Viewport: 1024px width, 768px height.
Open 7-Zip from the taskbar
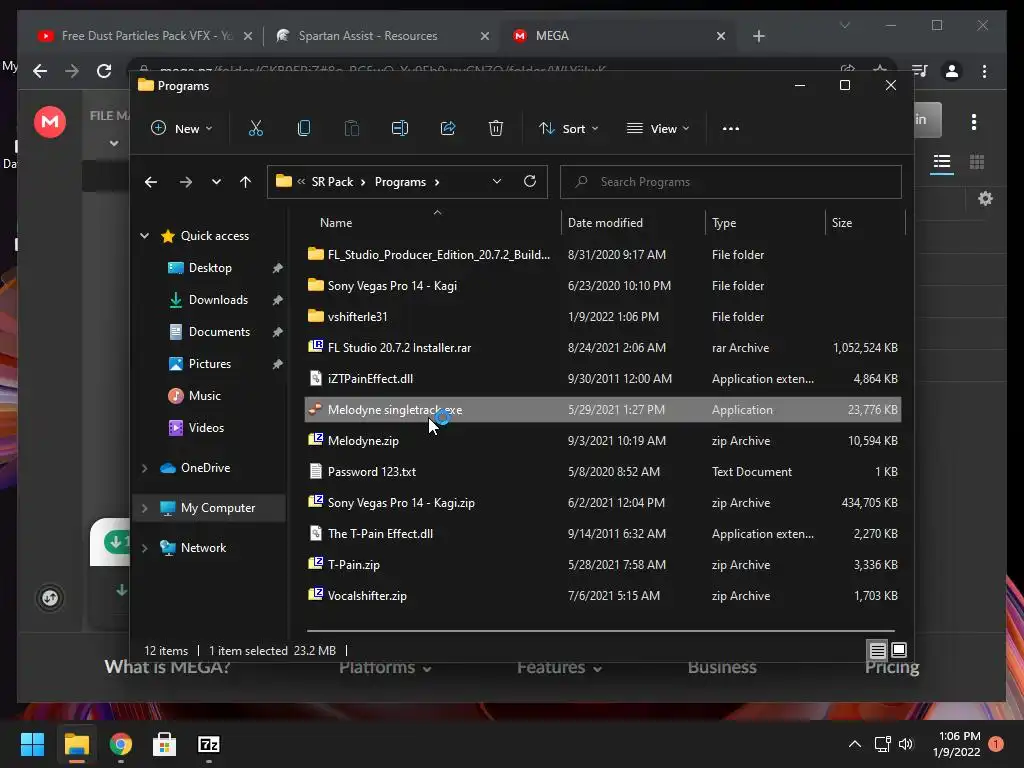pyautogui.click(x=209, y=744)
